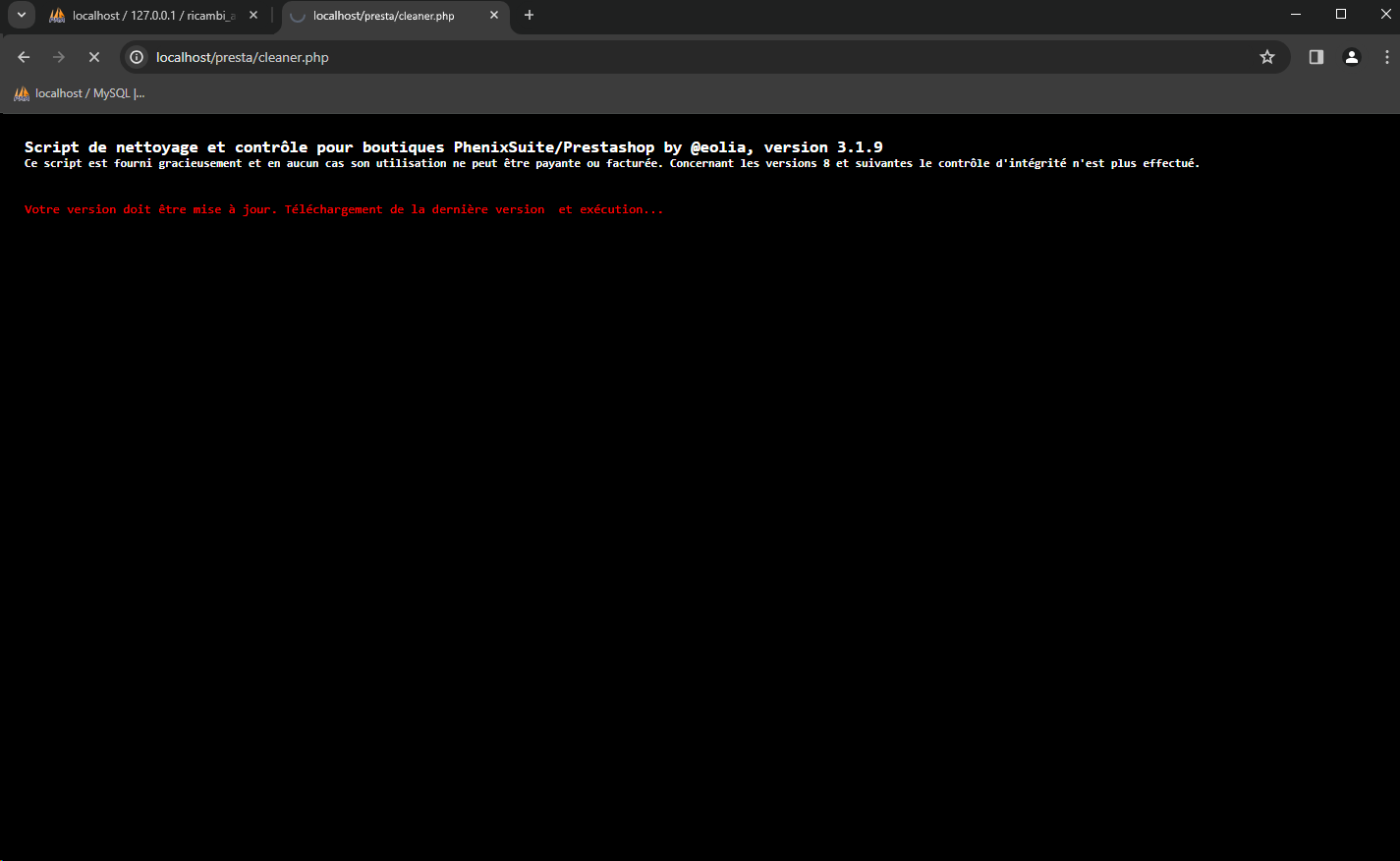The height and width of the screenshot is (861, 1400).
Task: Open the localhost / MySQL bookmark
Action: (x=80, y=93)
